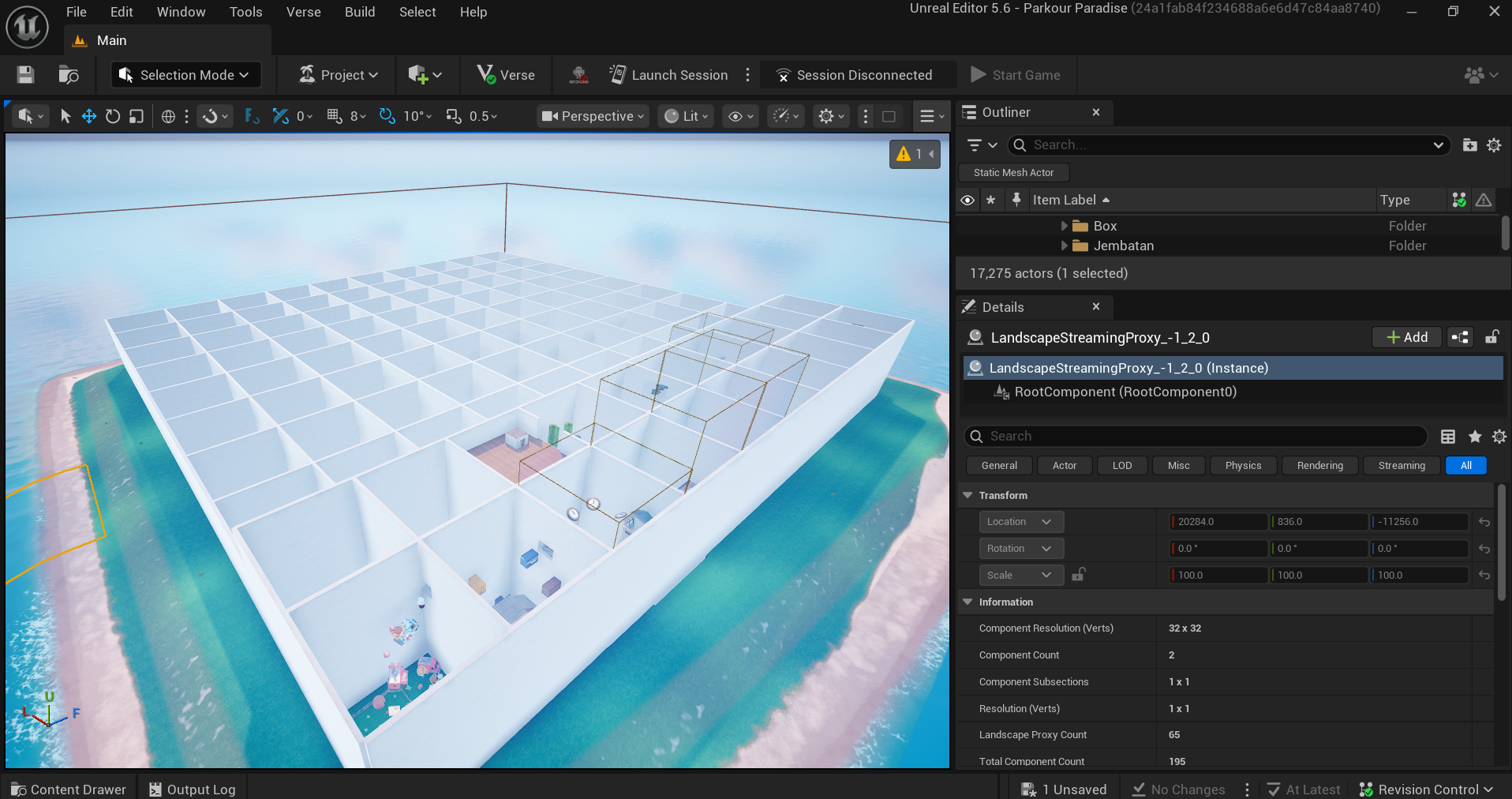
Task: Open the Selection Mode dropdown
Action: coord(185,74)
